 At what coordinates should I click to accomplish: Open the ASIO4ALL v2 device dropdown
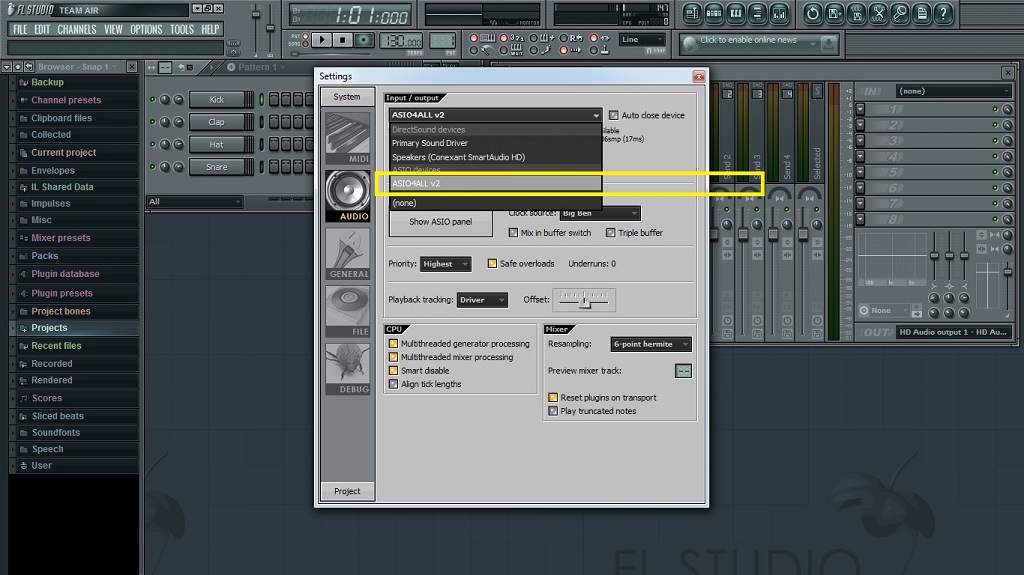coord(495,115)
